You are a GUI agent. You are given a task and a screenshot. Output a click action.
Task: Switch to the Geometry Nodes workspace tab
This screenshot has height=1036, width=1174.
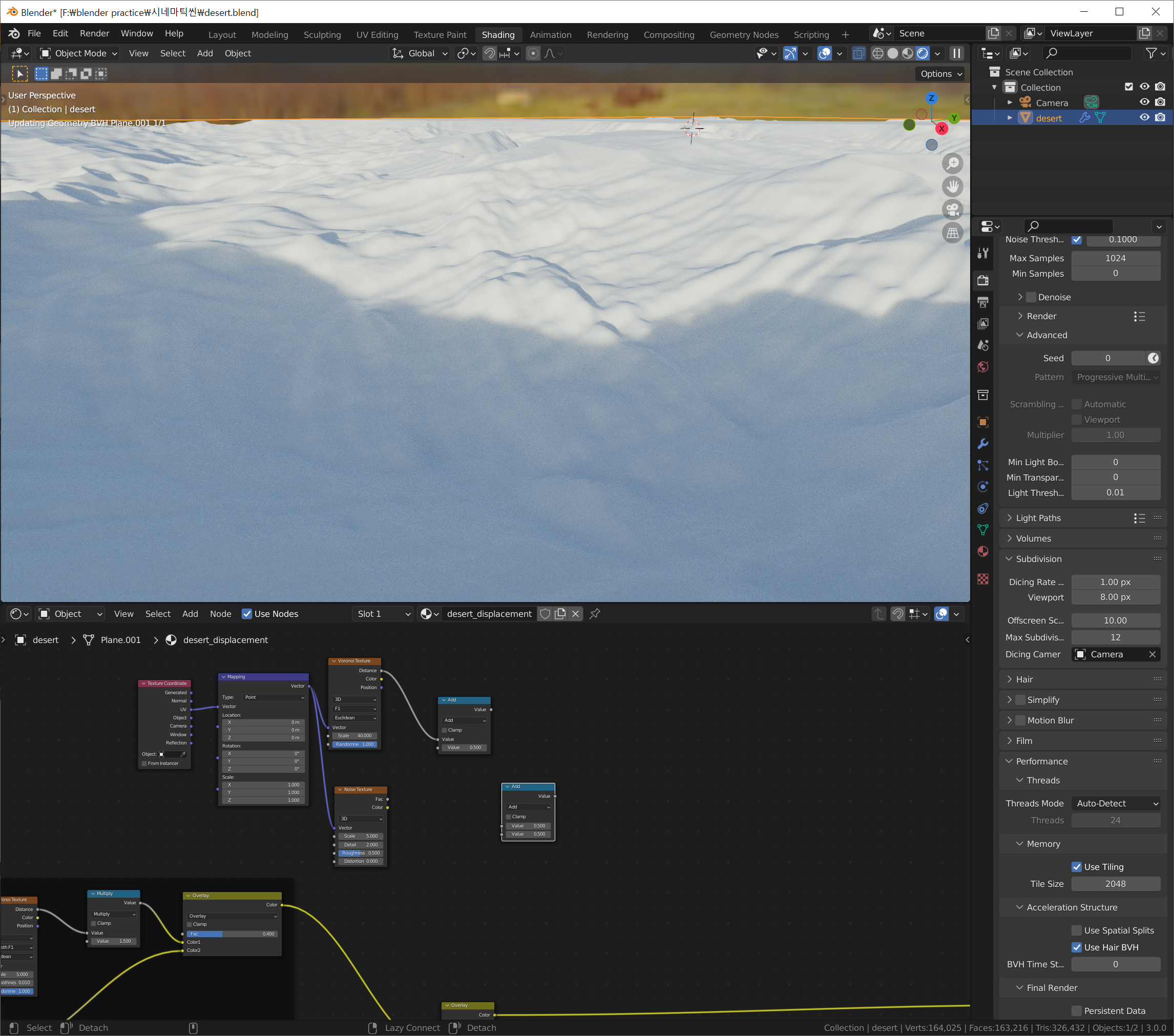743,34
